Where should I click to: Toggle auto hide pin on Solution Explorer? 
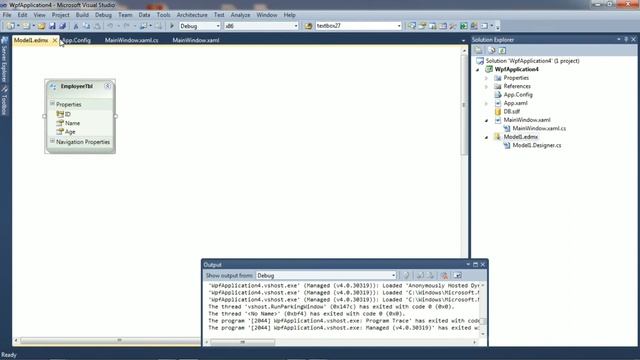(626, 39)
